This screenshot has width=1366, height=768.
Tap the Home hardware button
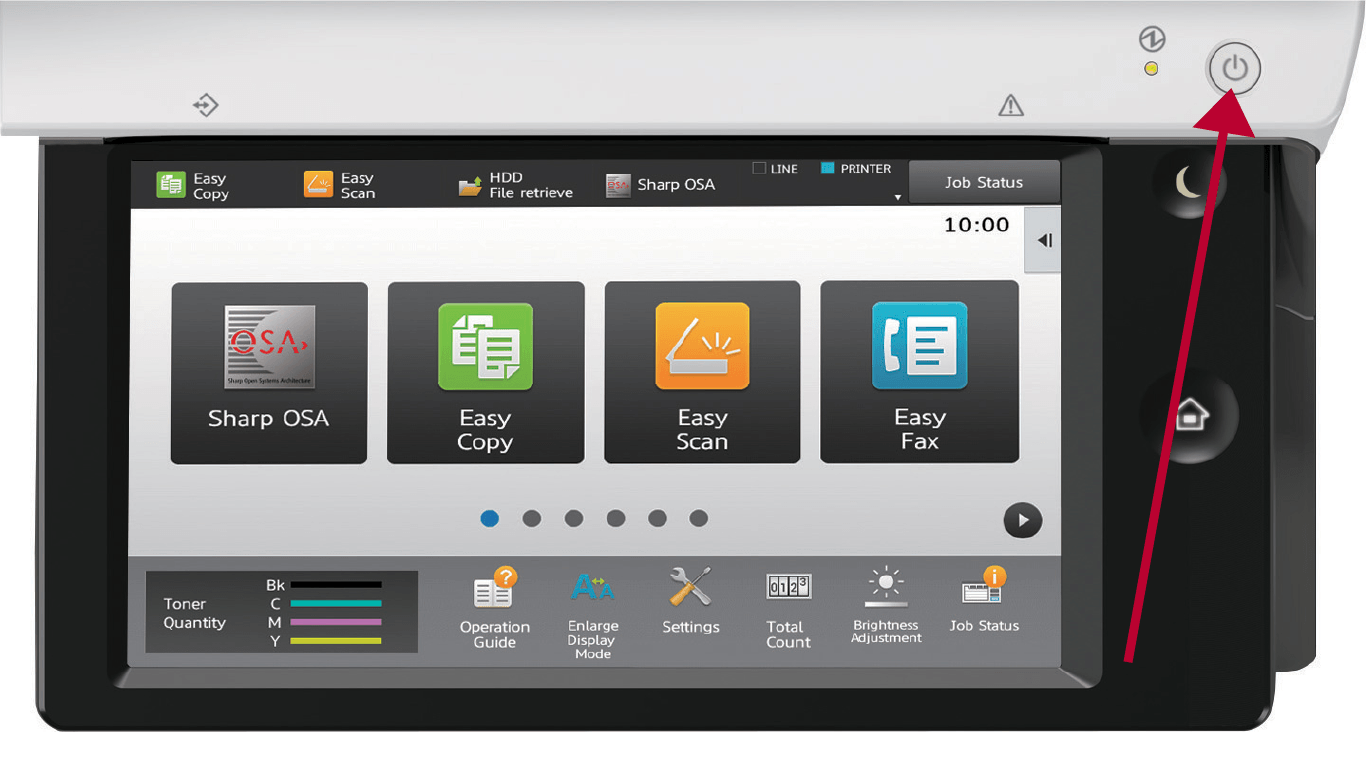pyautogui.click(x=1190, y=415)
